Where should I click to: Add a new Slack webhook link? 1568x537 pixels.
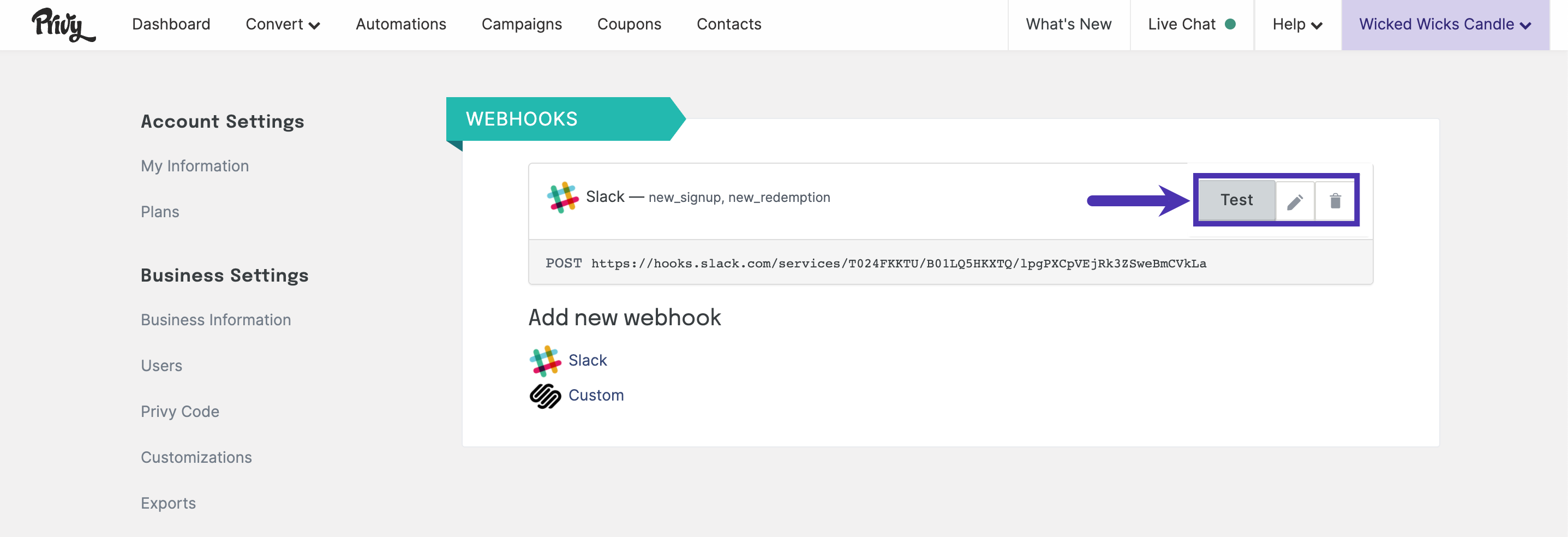coord(588,360)
